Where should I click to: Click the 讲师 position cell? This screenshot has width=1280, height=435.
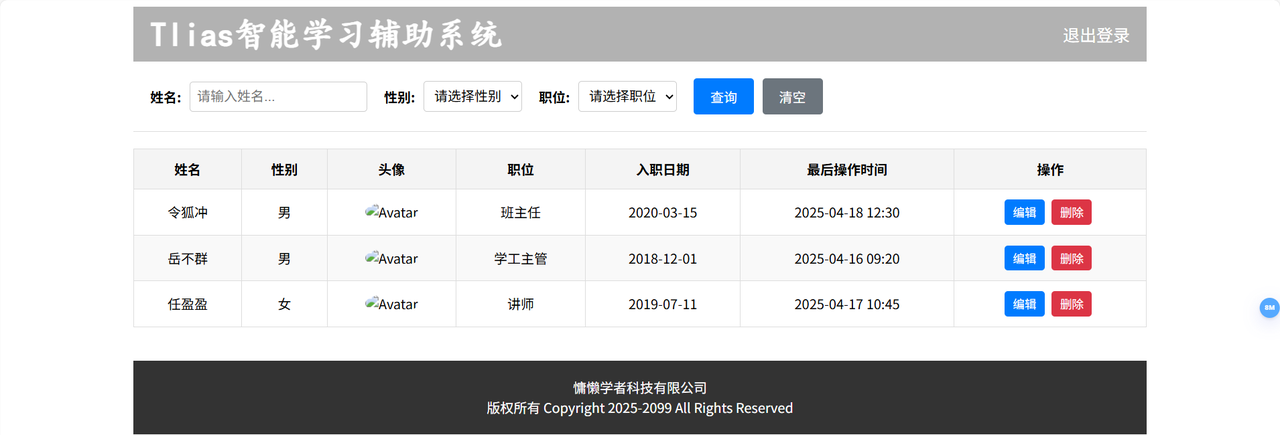tap(521, 304)
